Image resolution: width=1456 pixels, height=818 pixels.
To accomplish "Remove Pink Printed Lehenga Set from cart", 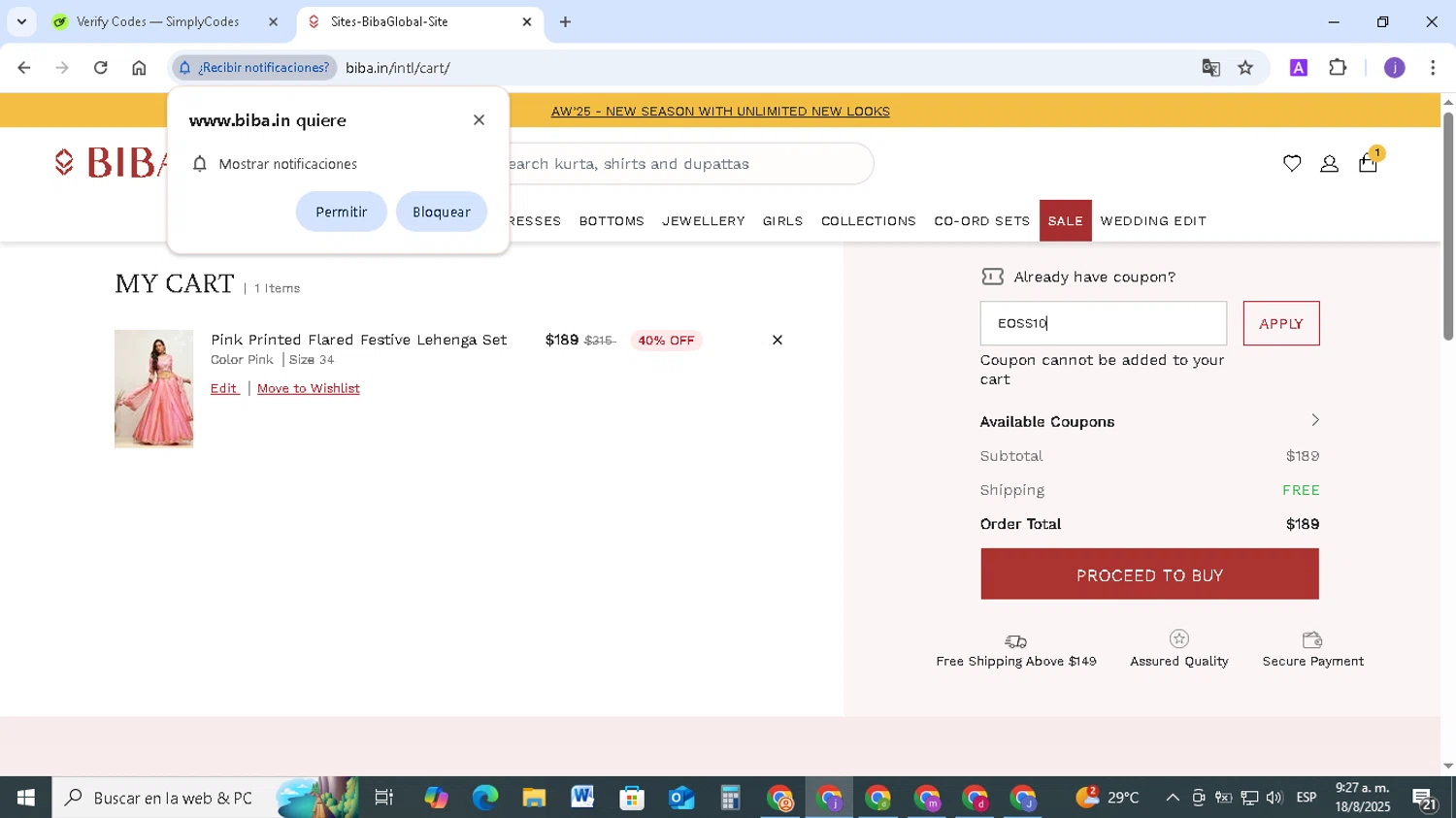I will click(x=778, y=340).
